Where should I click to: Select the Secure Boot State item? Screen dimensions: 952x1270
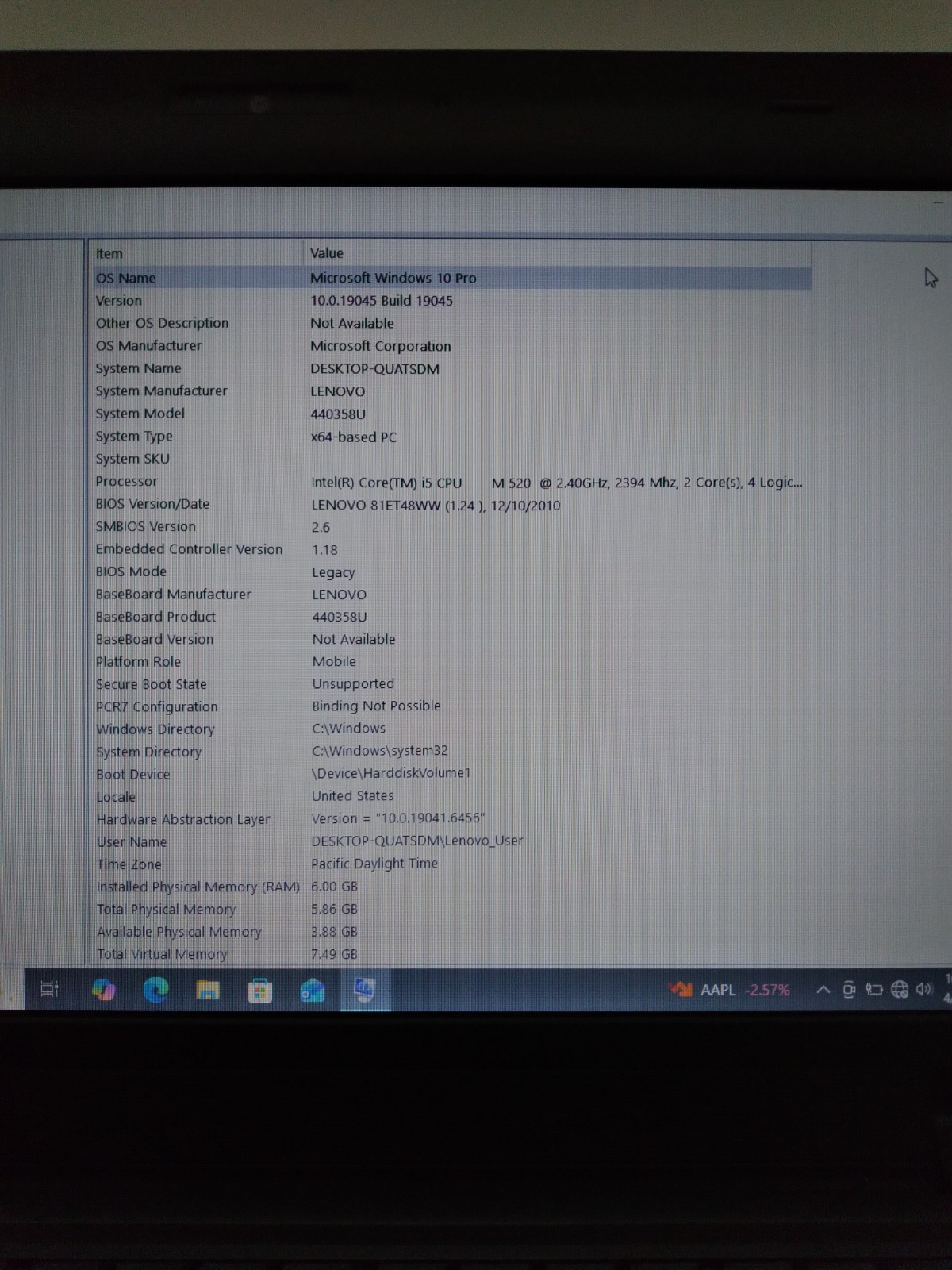[151, 684]
